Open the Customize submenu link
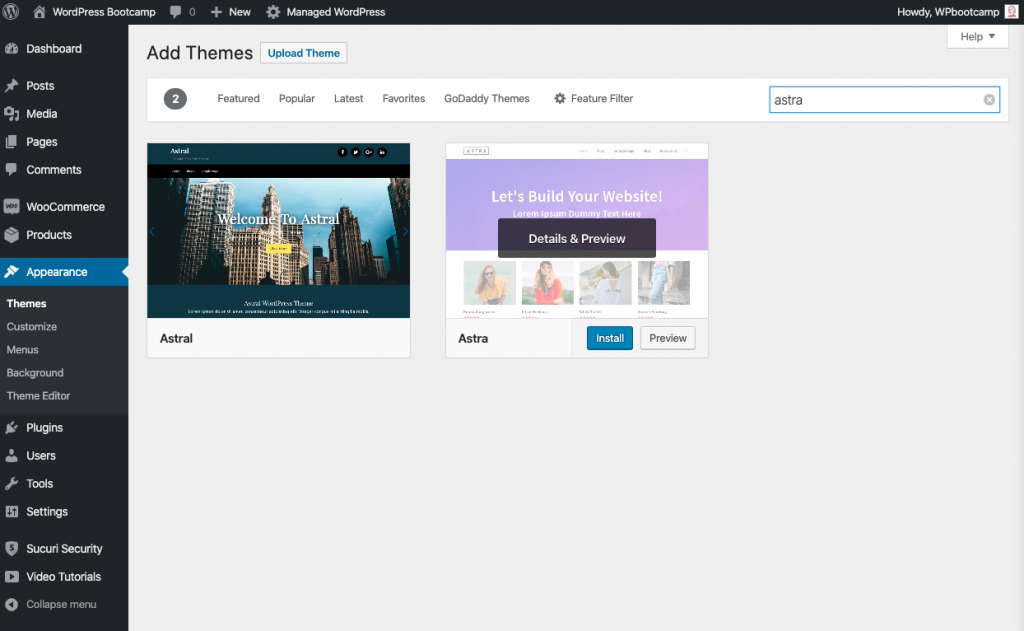This screenshot has width=1024, height=631. click(31, 327)
